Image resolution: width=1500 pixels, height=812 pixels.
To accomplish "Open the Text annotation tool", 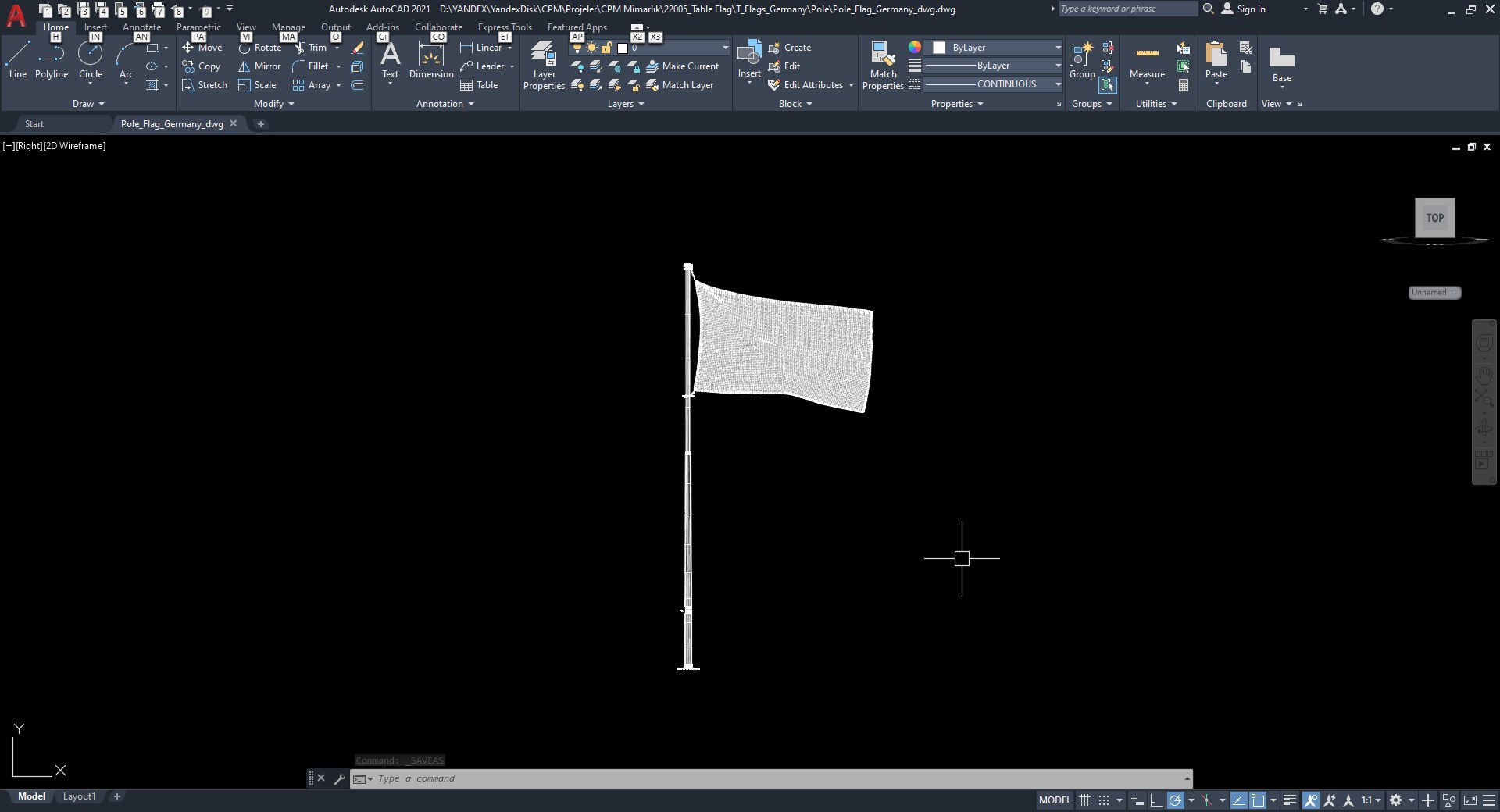I will point(390,61).
